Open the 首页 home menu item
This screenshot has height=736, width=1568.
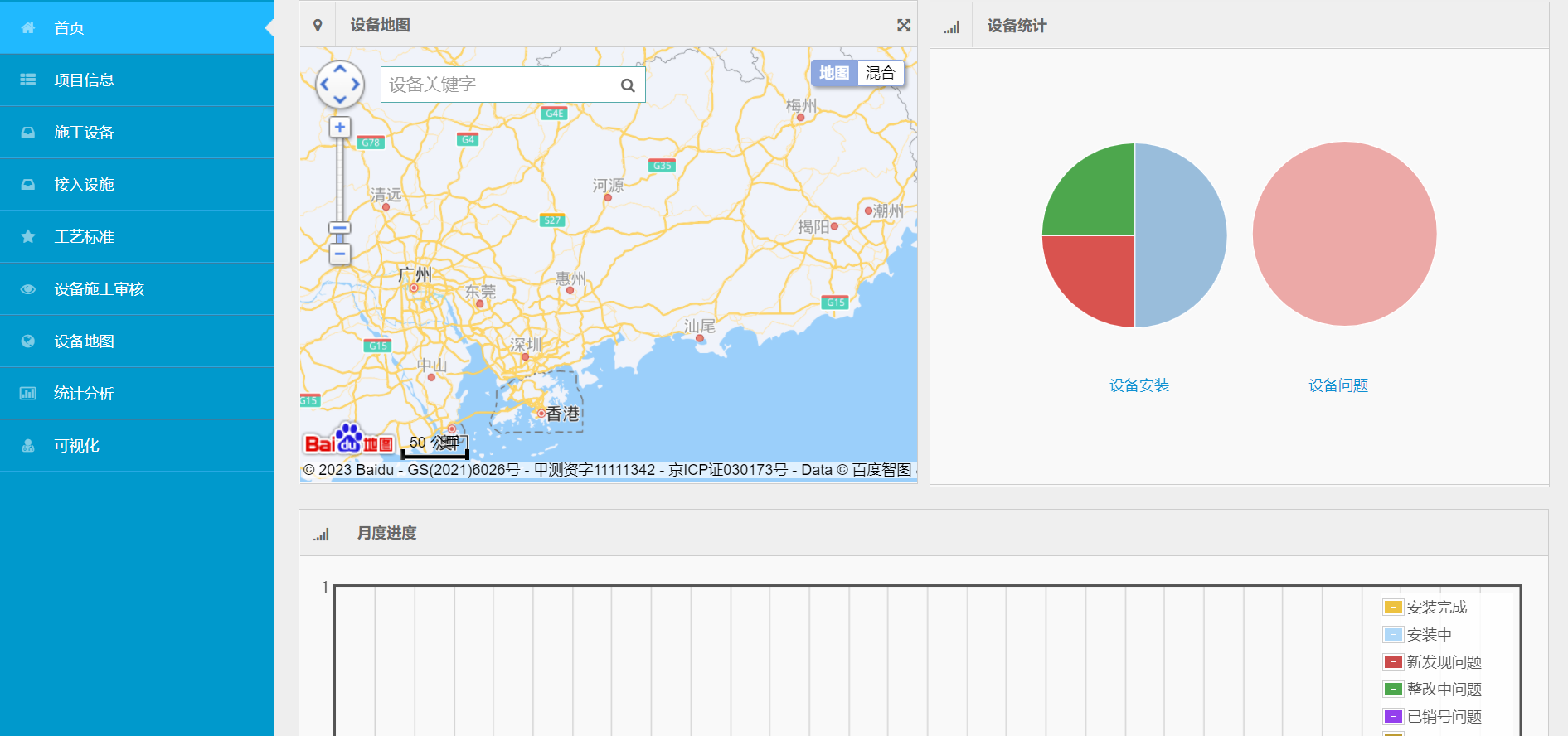[137, 27]
